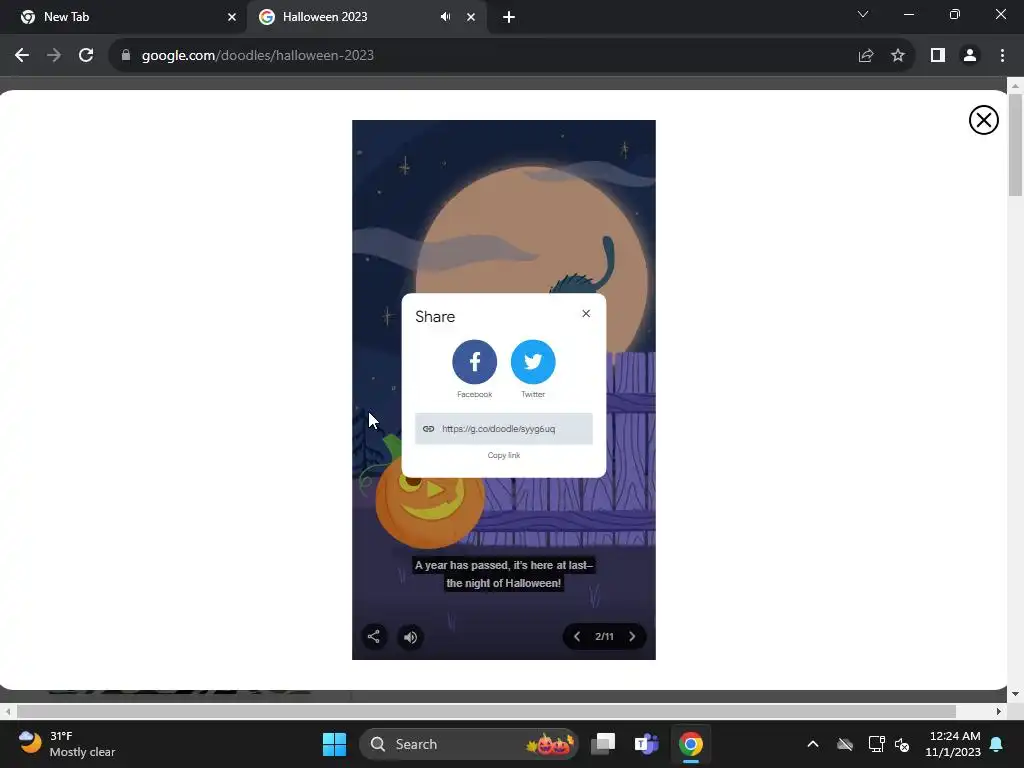Screen dimensions: 1024x768
Task: Click the muted volume tray icon
Action: (x=902, y=744)
